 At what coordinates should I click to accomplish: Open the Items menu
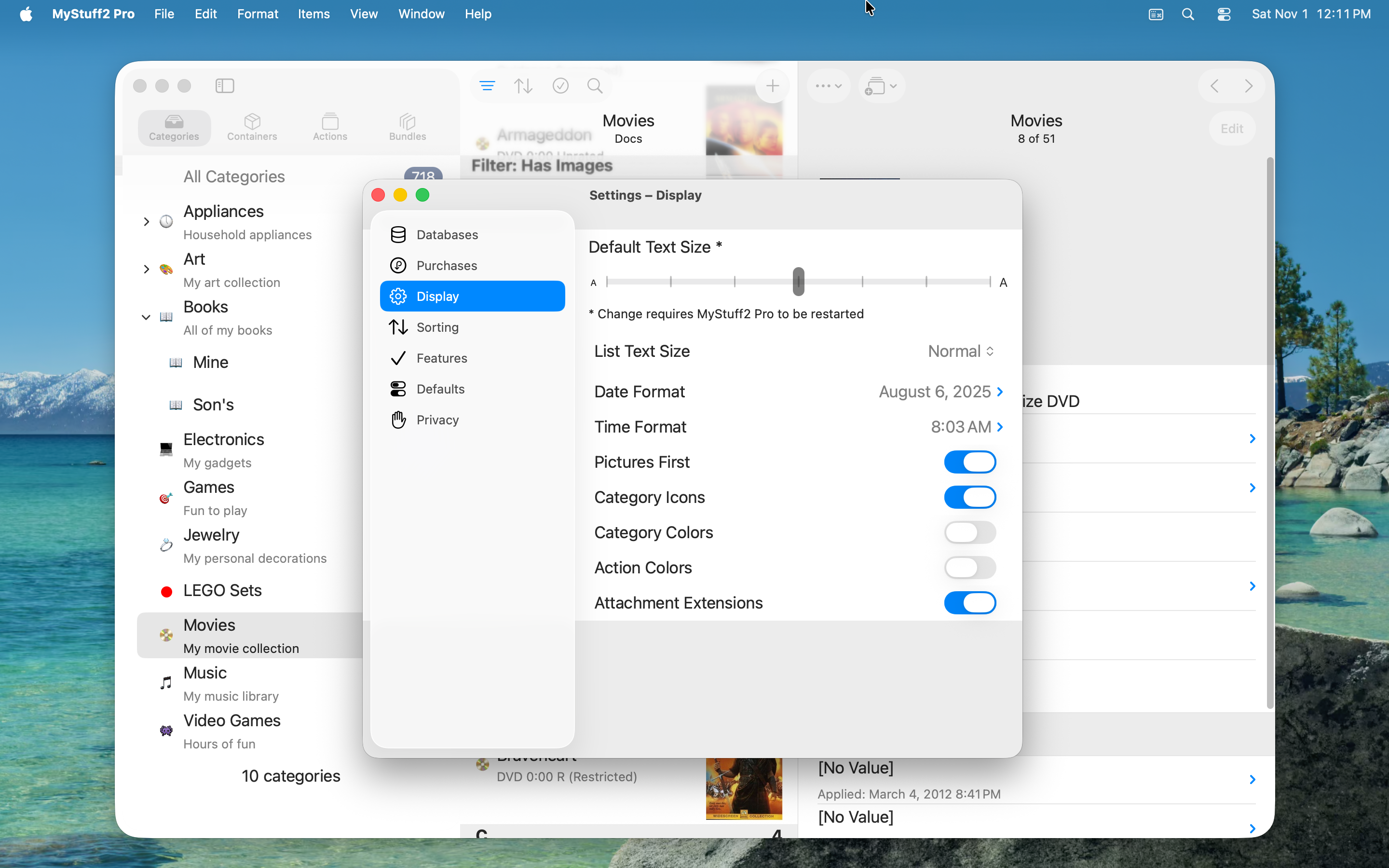point(314,14)
